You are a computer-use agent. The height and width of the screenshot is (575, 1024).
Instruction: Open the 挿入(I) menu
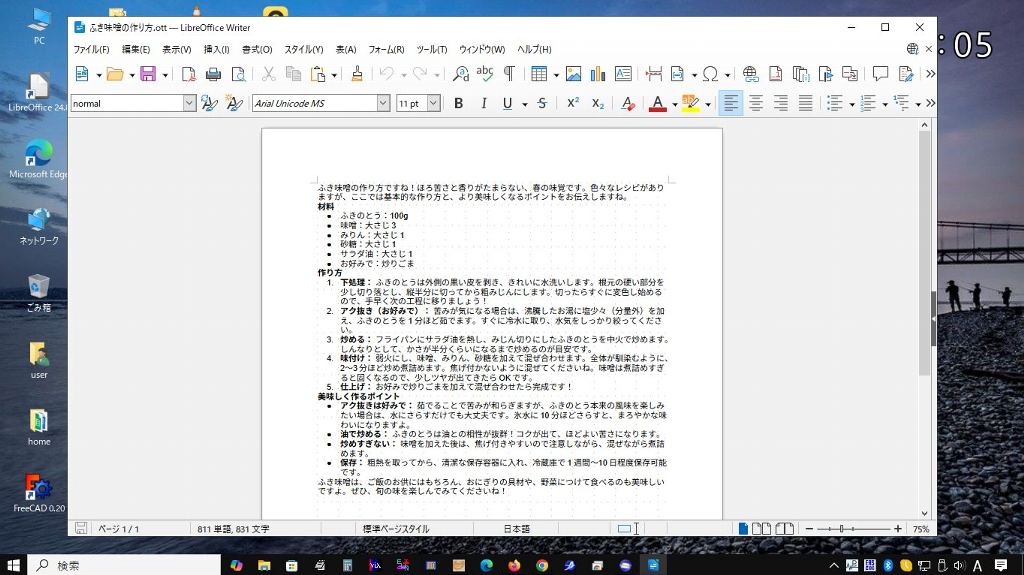point(216,49)
